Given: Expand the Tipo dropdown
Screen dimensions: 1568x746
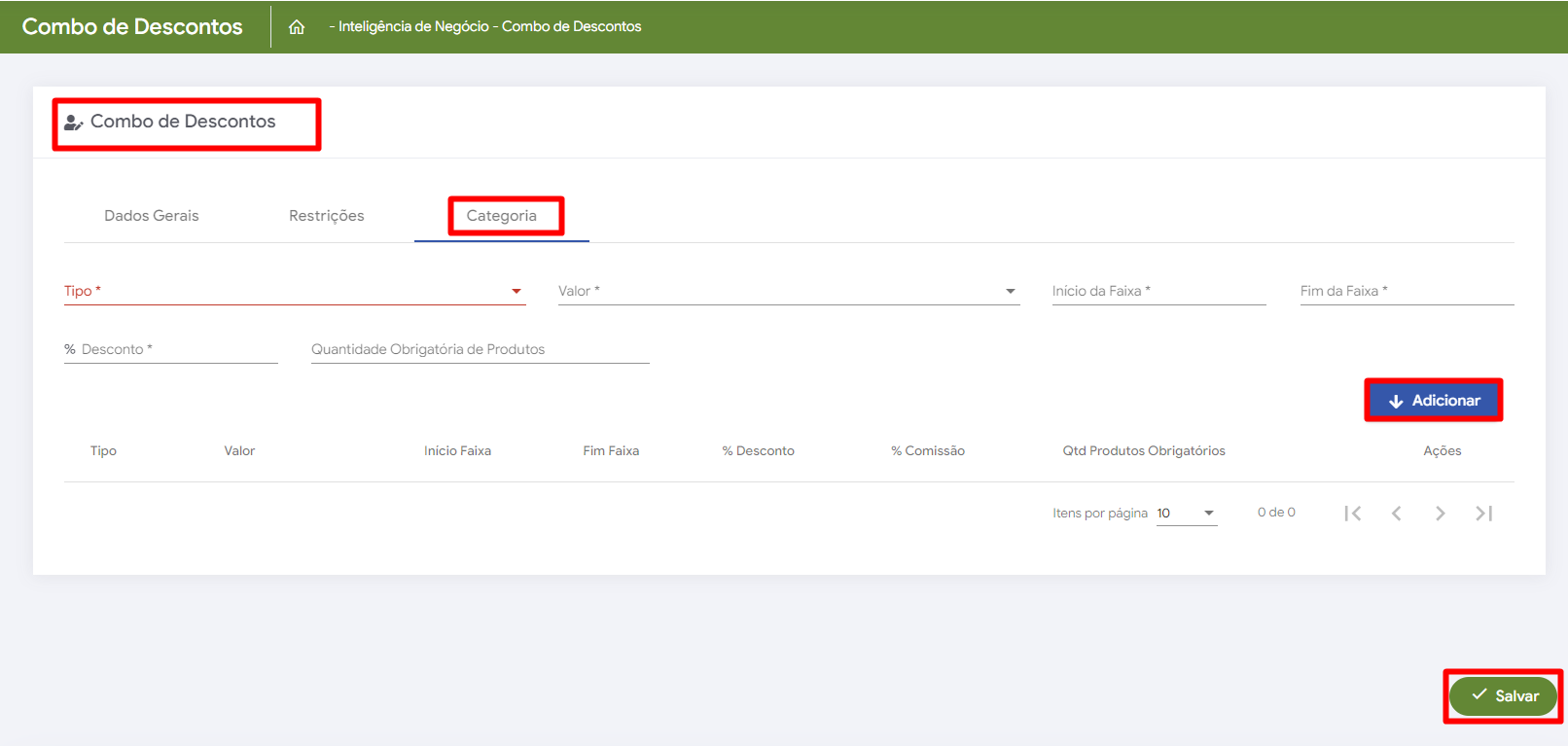Looking at the screenshot, I should pos(295,291).
